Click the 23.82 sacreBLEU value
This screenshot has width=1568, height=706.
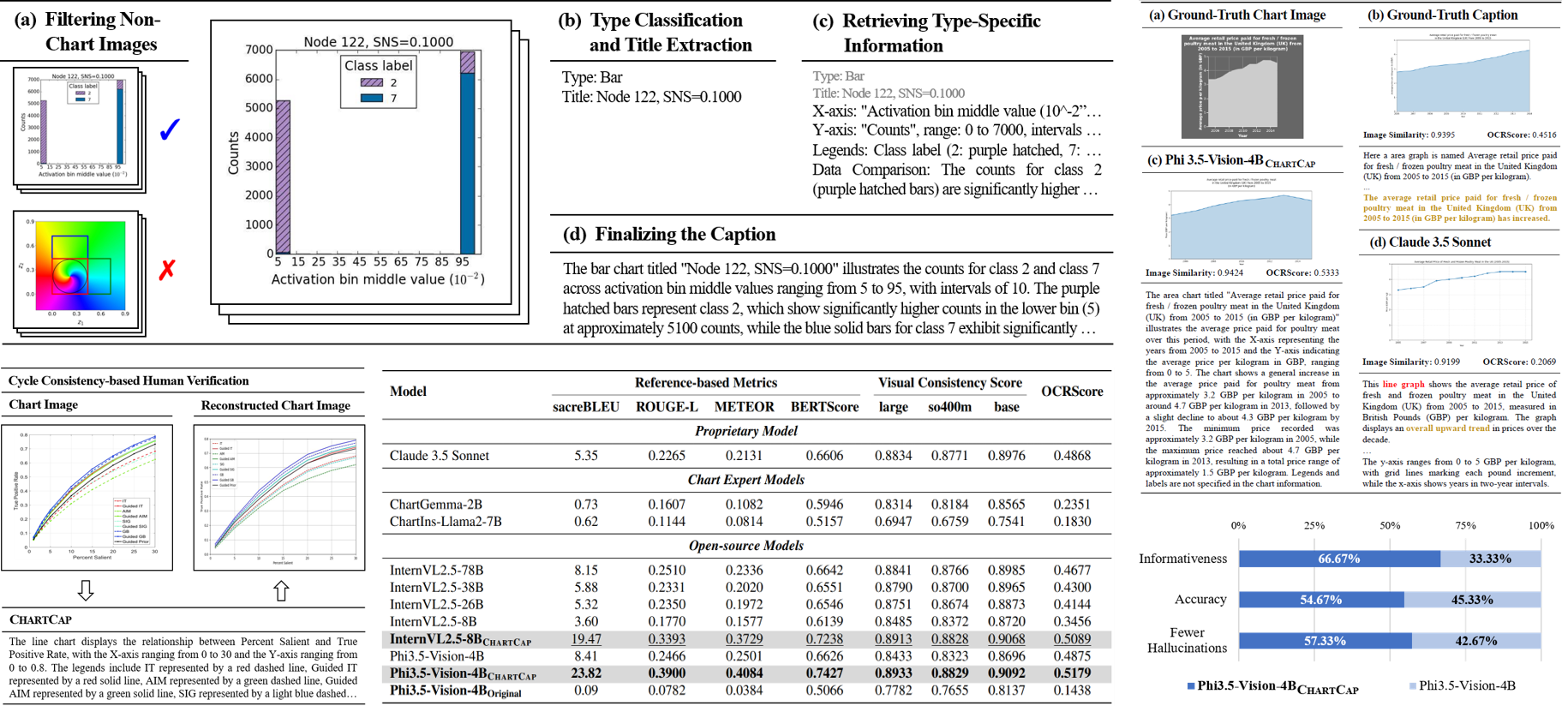[586, 673]
